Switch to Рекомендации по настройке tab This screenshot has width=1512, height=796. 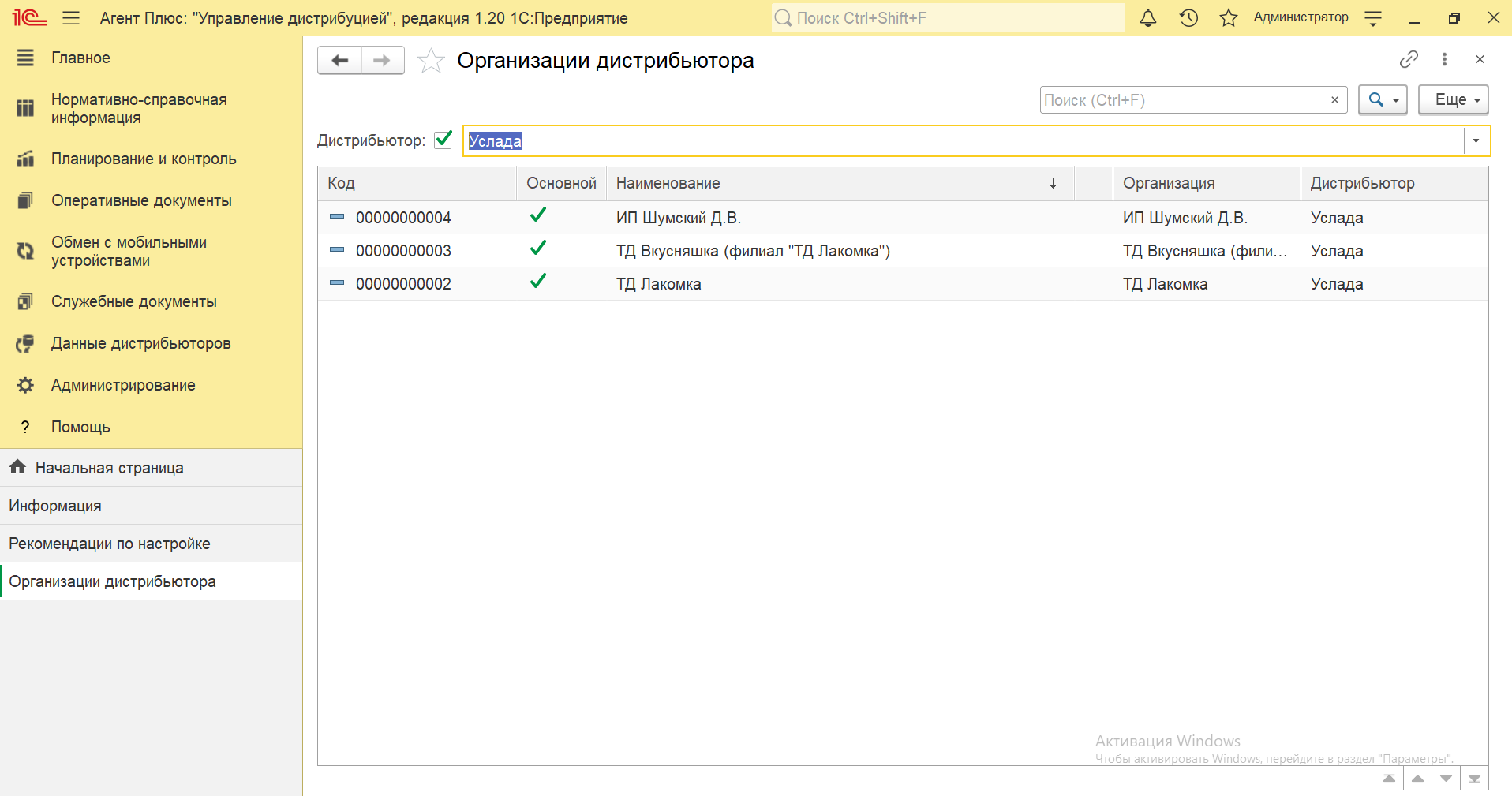(x=151, y=544)
